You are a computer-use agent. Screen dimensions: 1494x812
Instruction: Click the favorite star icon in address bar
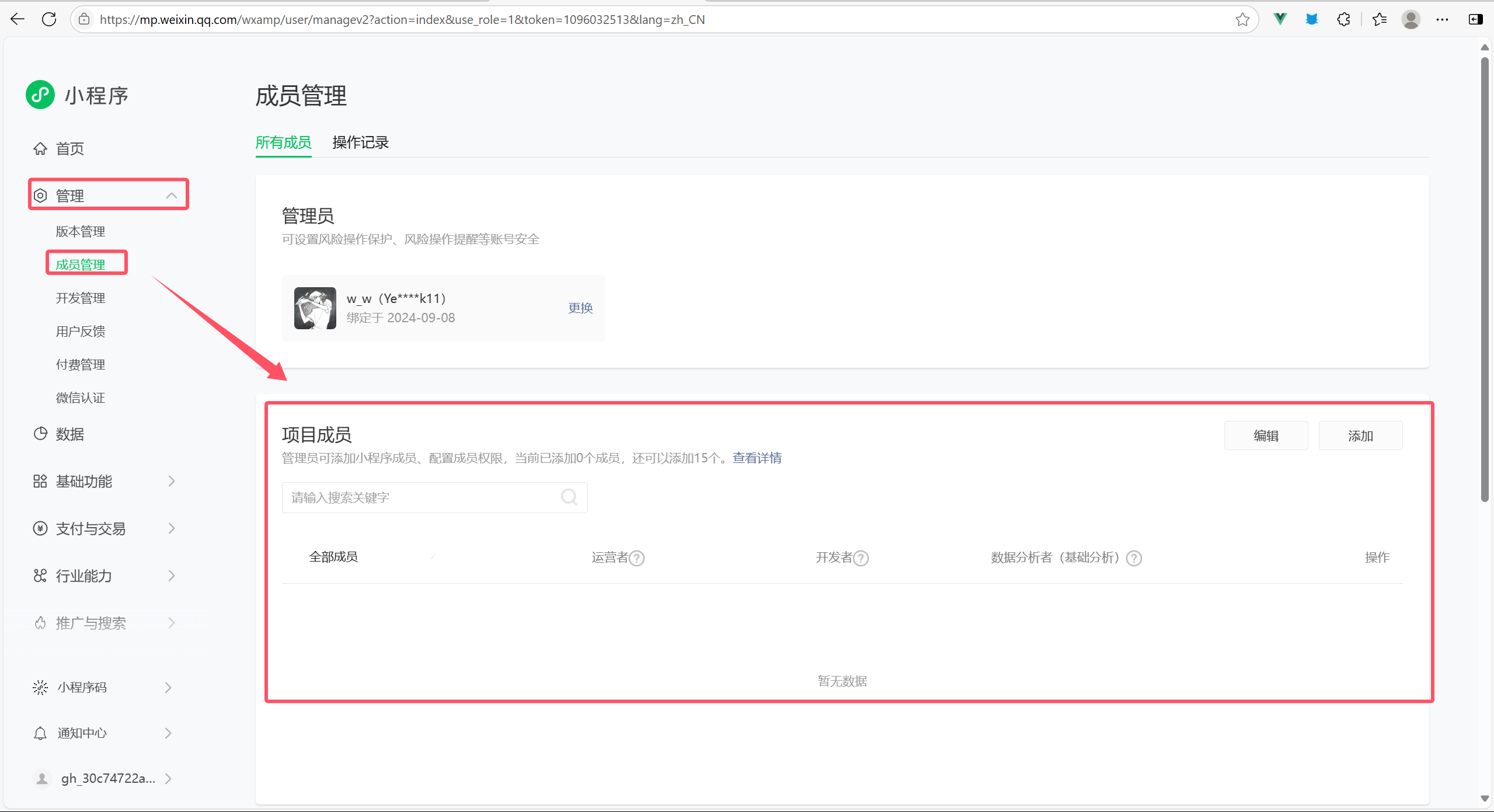tap(1242, 19)
